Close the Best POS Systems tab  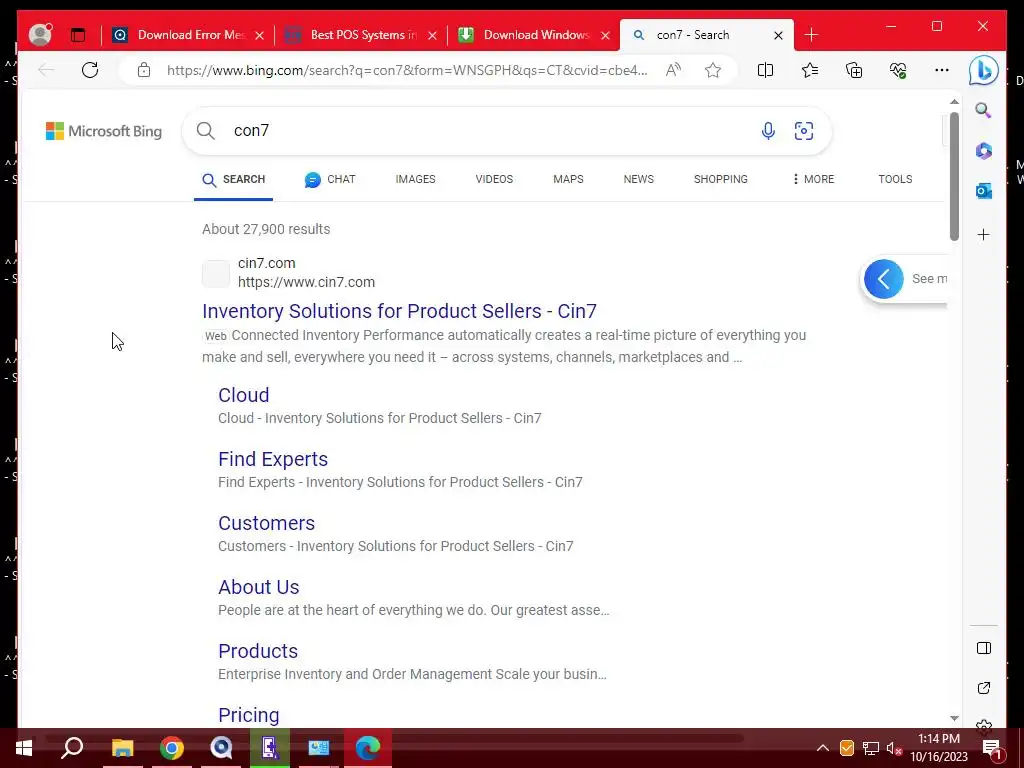(x=432, y=35)
